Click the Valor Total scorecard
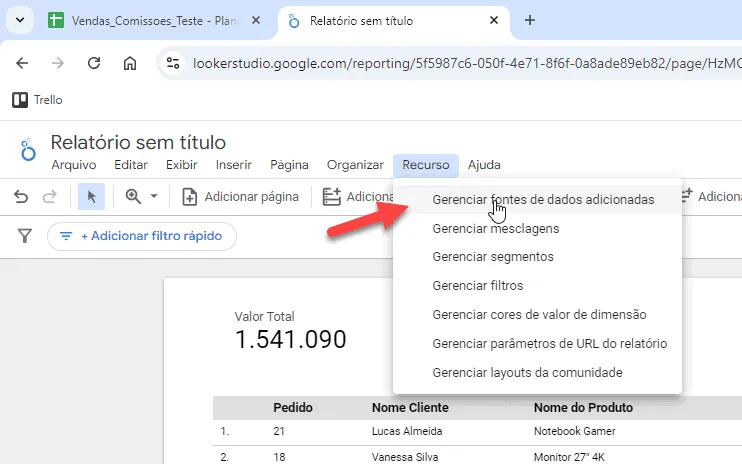The height and width of the screenshot is (464, 742). pyautogui.click(x=290, y=331)
